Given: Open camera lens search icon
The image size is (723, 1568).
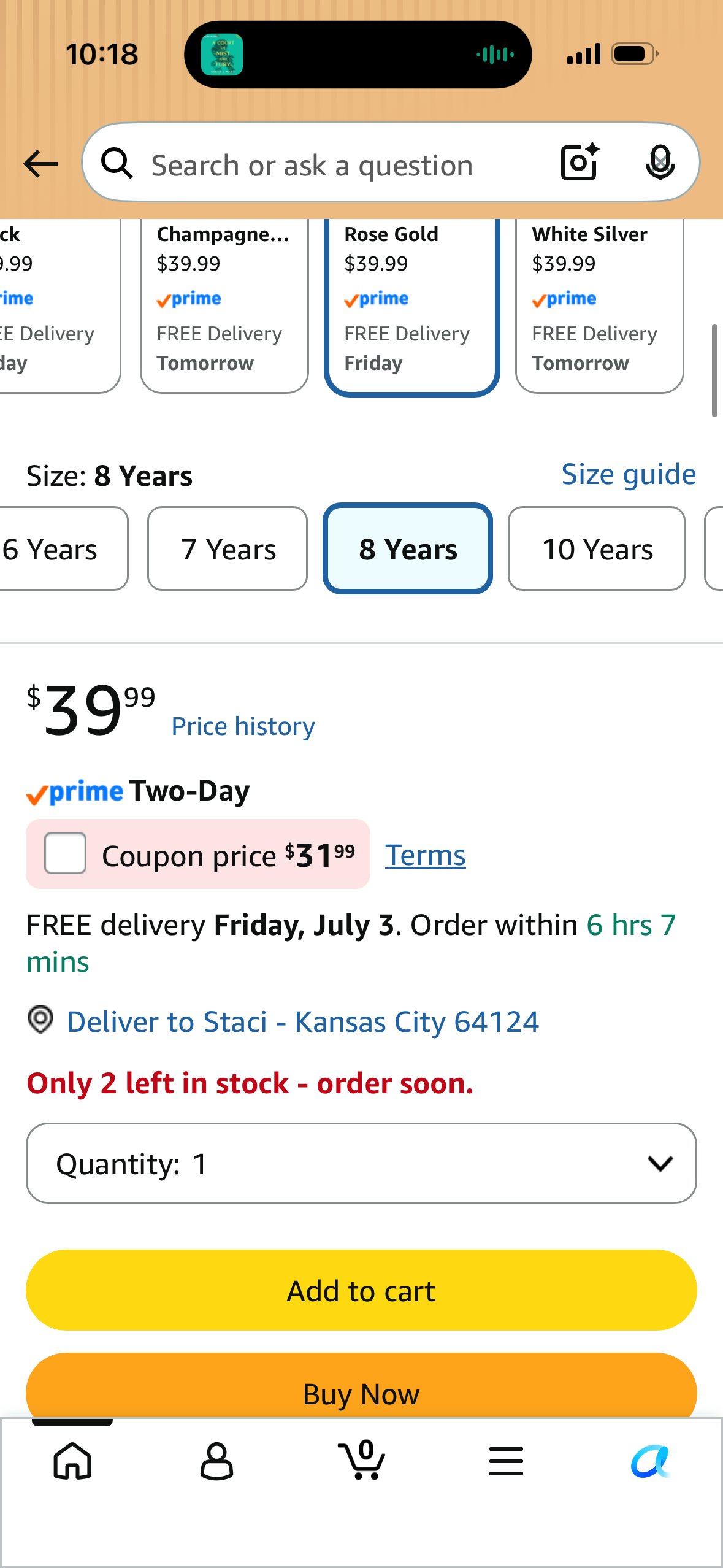Looking at the screenshot, I should [580, 162].
